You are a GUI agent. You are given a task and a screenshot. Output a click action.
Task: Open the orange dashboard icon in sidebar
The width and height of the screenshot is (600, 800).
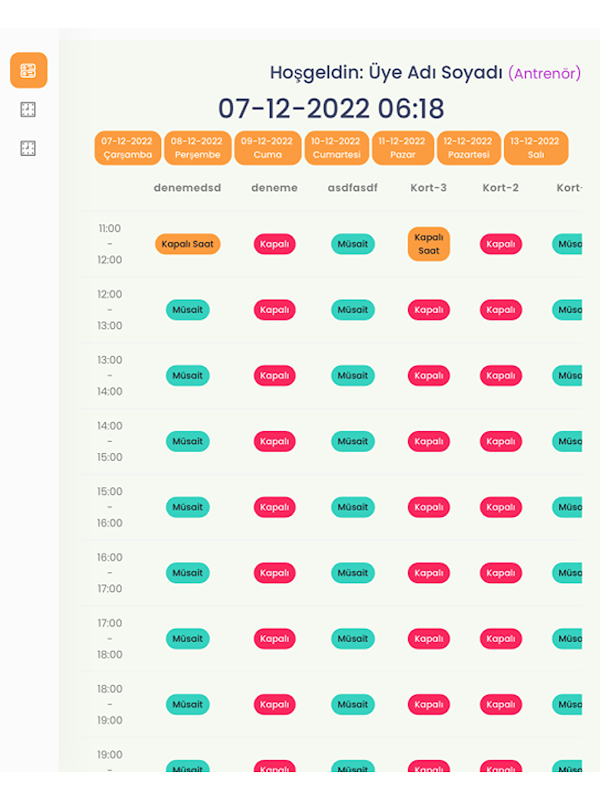click(x=28, y=70)
